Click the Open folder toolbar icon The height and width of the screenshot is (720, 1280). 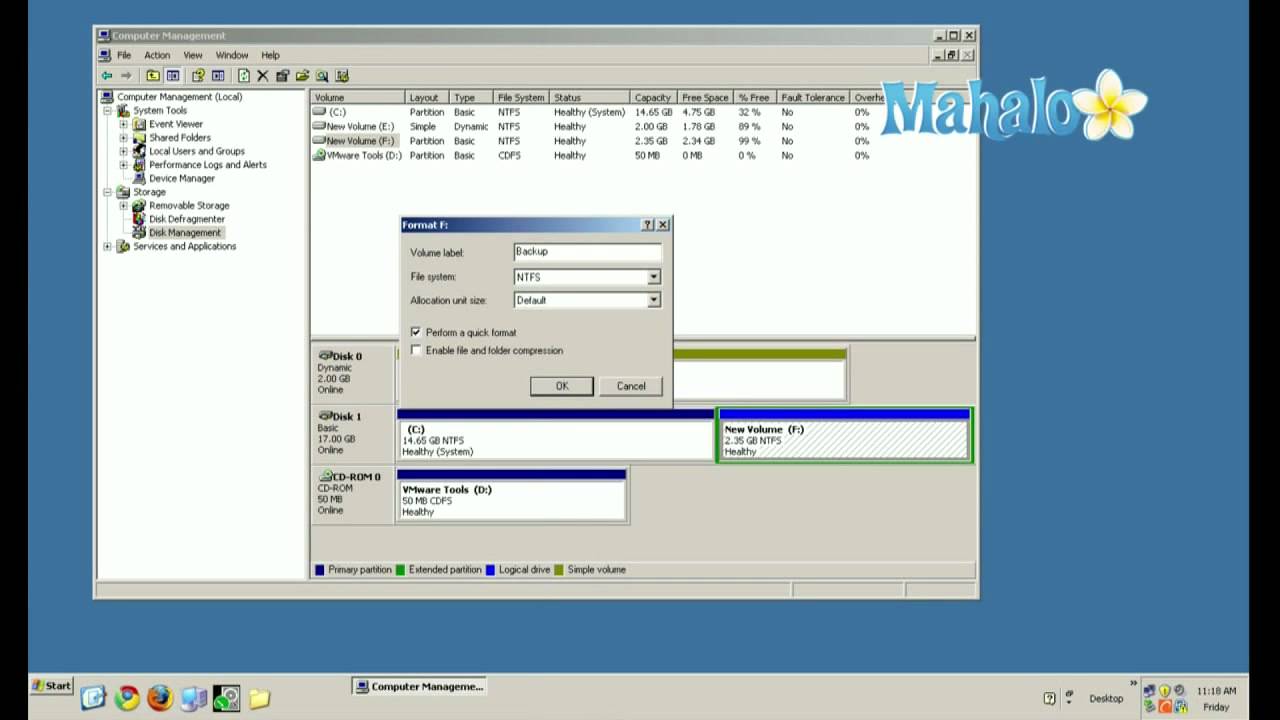point(302,76)
